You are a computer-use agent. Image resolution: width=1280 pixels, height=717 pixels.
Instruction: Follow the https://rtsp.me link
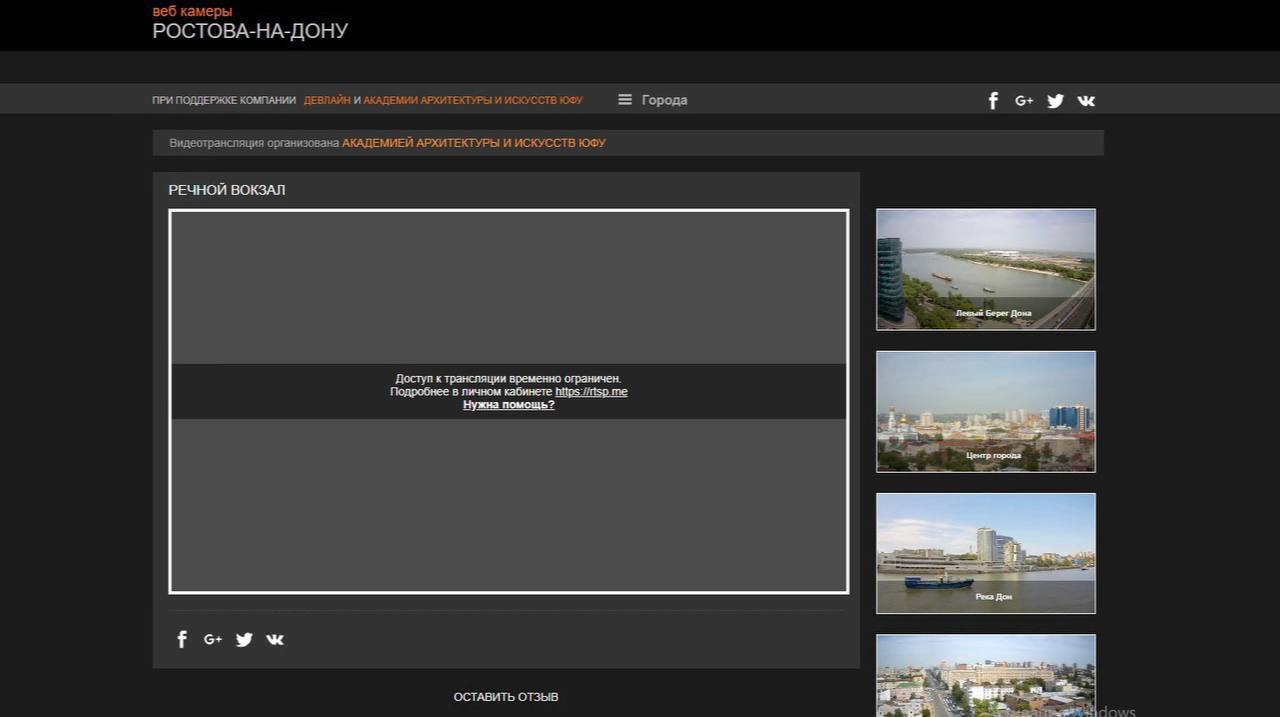click(x=591, y=392)
